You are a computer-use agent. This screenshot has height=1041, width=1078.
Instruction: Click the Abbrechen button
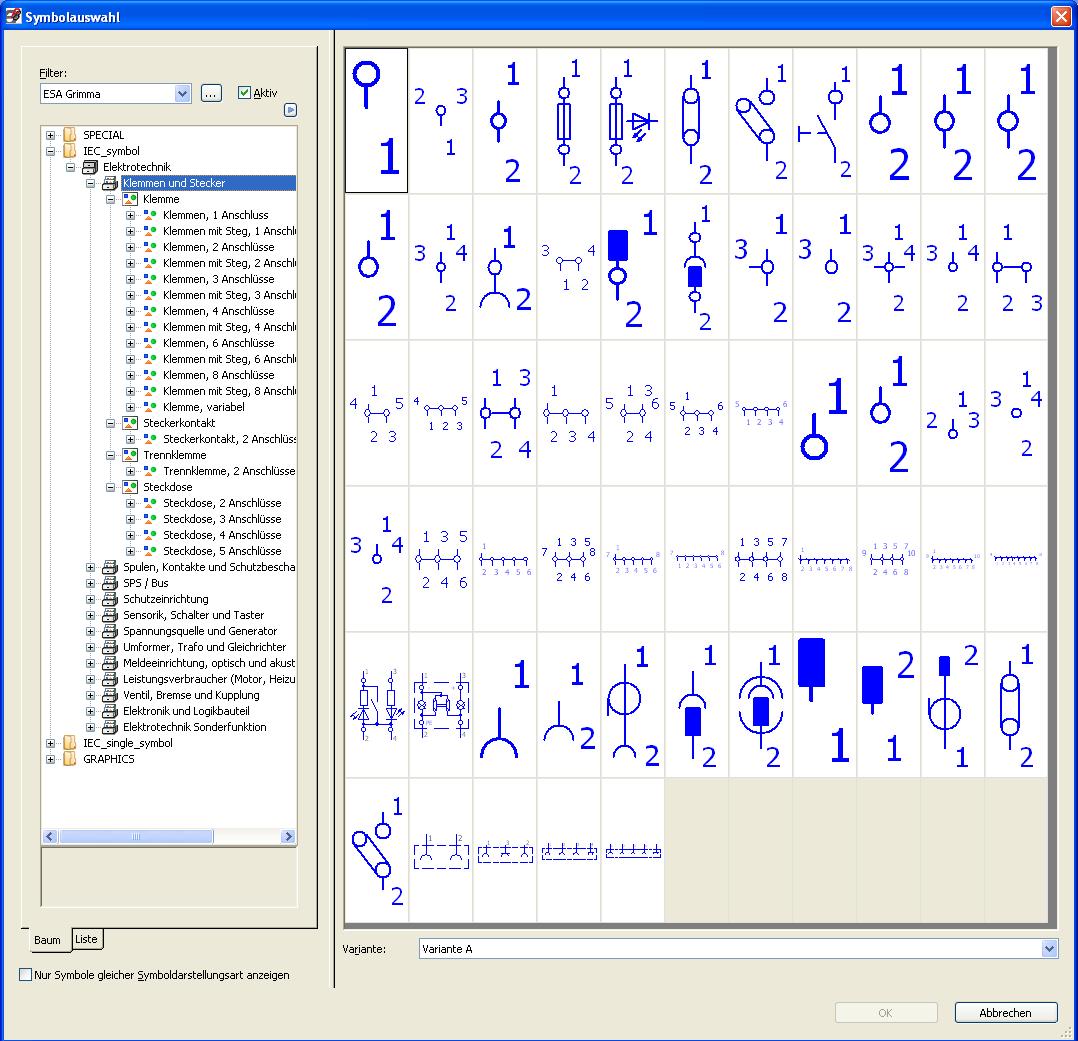click(1005, 1013)
